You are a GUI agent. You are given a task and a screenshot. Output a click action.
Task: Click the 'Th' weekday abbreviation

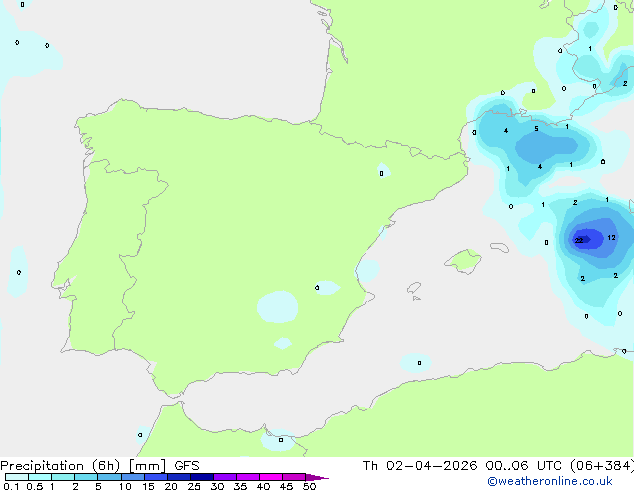click(370, 466)
